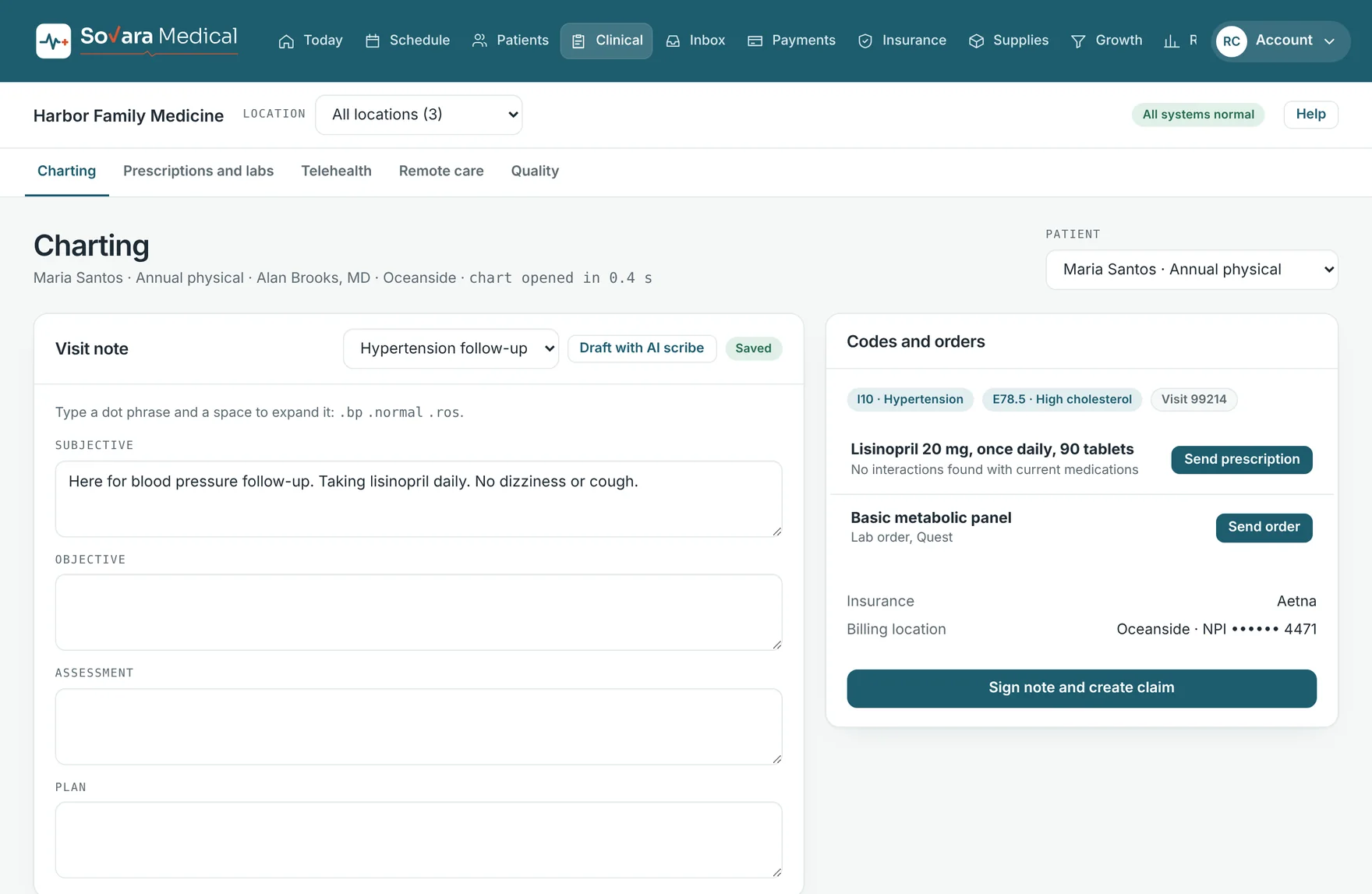Click the RC account avatar
This screenshot has height=894, width=1372.
point(1232,41)
